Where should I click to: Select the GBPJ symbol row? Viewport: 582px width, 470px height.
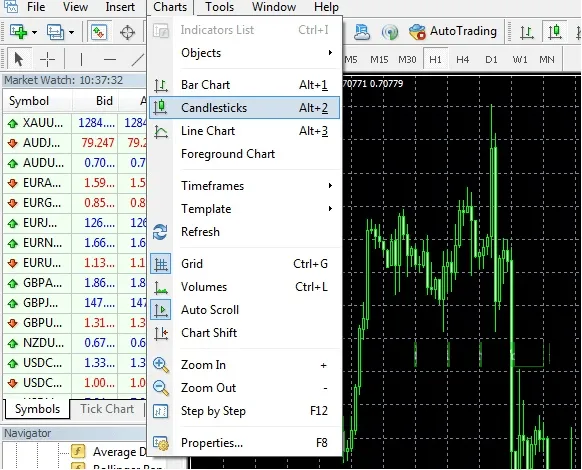point(75,303)
